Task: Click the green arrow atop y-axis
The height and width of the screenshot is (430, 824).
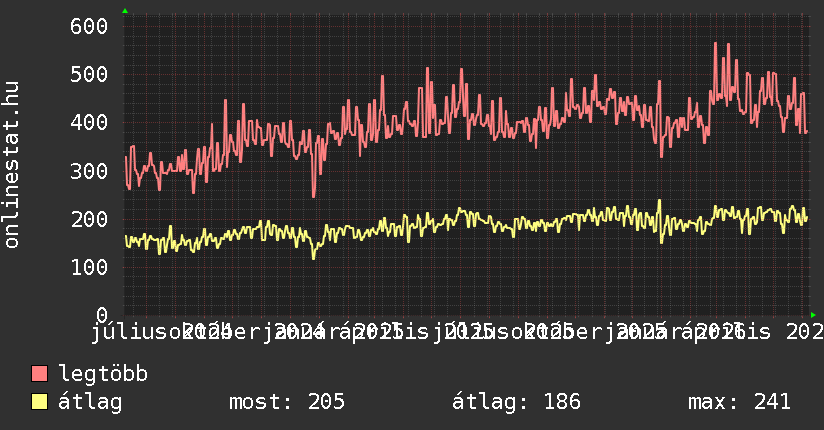Action: [125, 11]
